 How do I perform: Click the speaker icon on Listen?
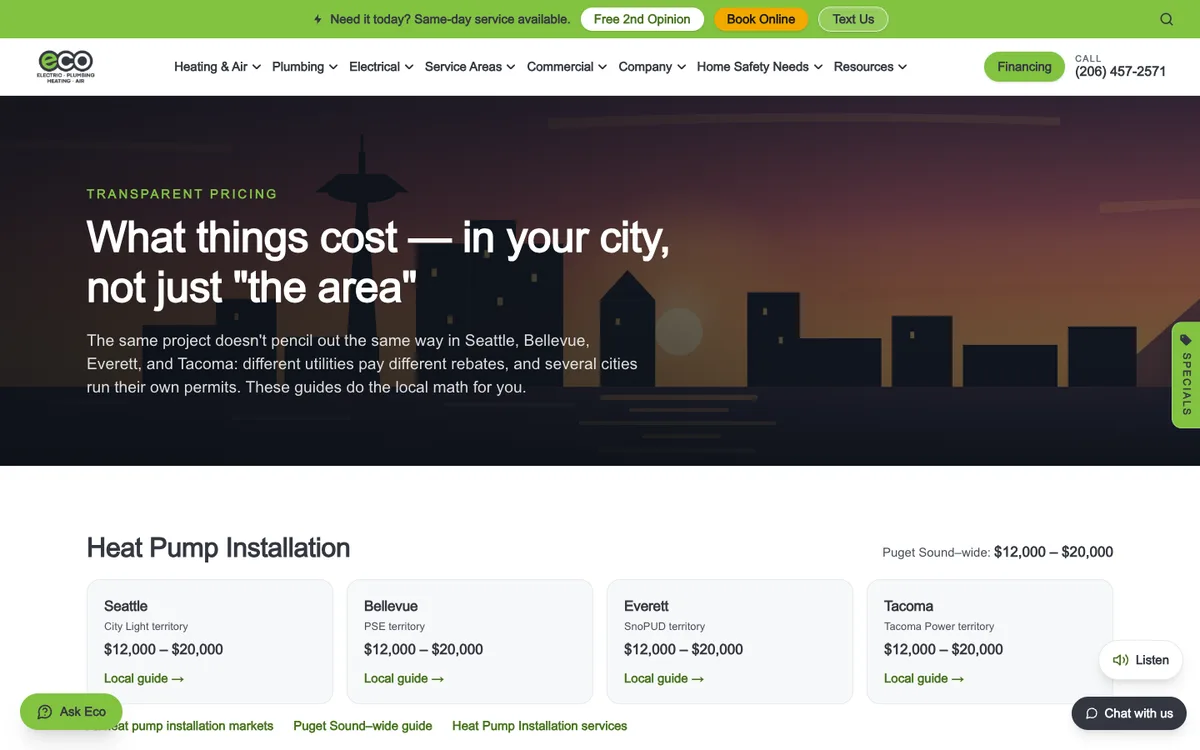tap(1121, 660)
